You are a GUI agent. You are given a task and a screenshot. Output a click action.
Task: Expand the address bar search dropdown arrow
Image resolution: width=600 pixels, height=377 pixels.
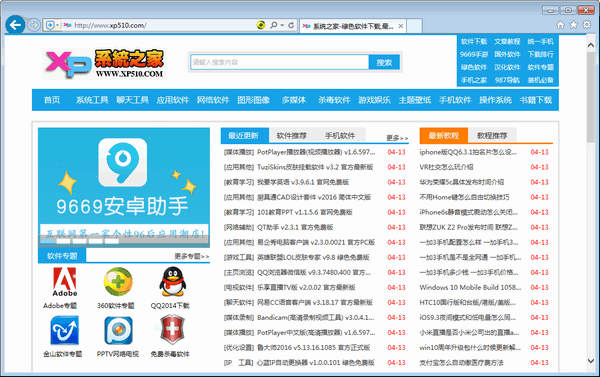[x=282, y=25]
